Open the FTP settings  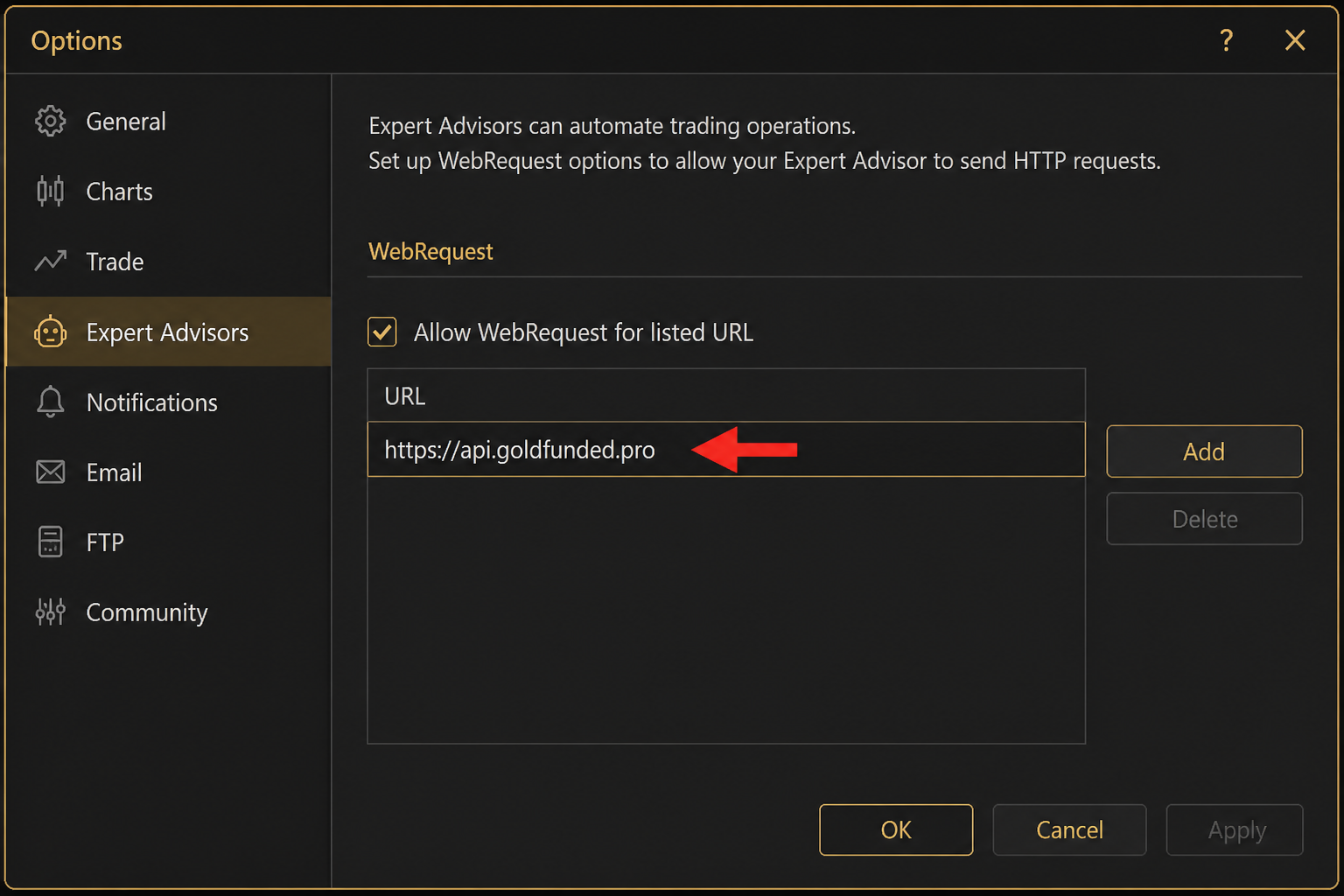169,542
